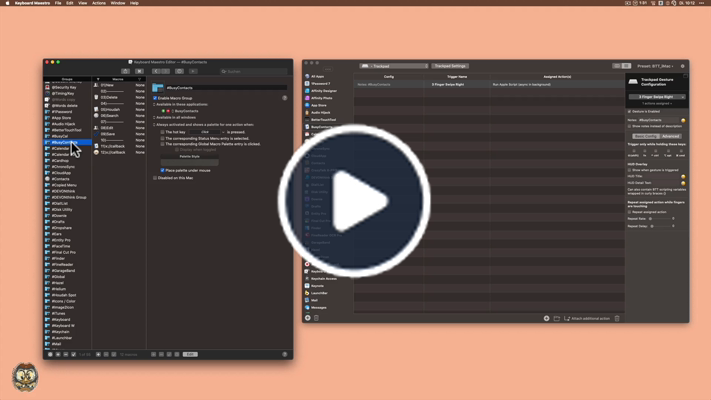The height and width of the screenshot is (400, 711).
Task: Click the Trackpad Settings button
Action: pos(450,66)
